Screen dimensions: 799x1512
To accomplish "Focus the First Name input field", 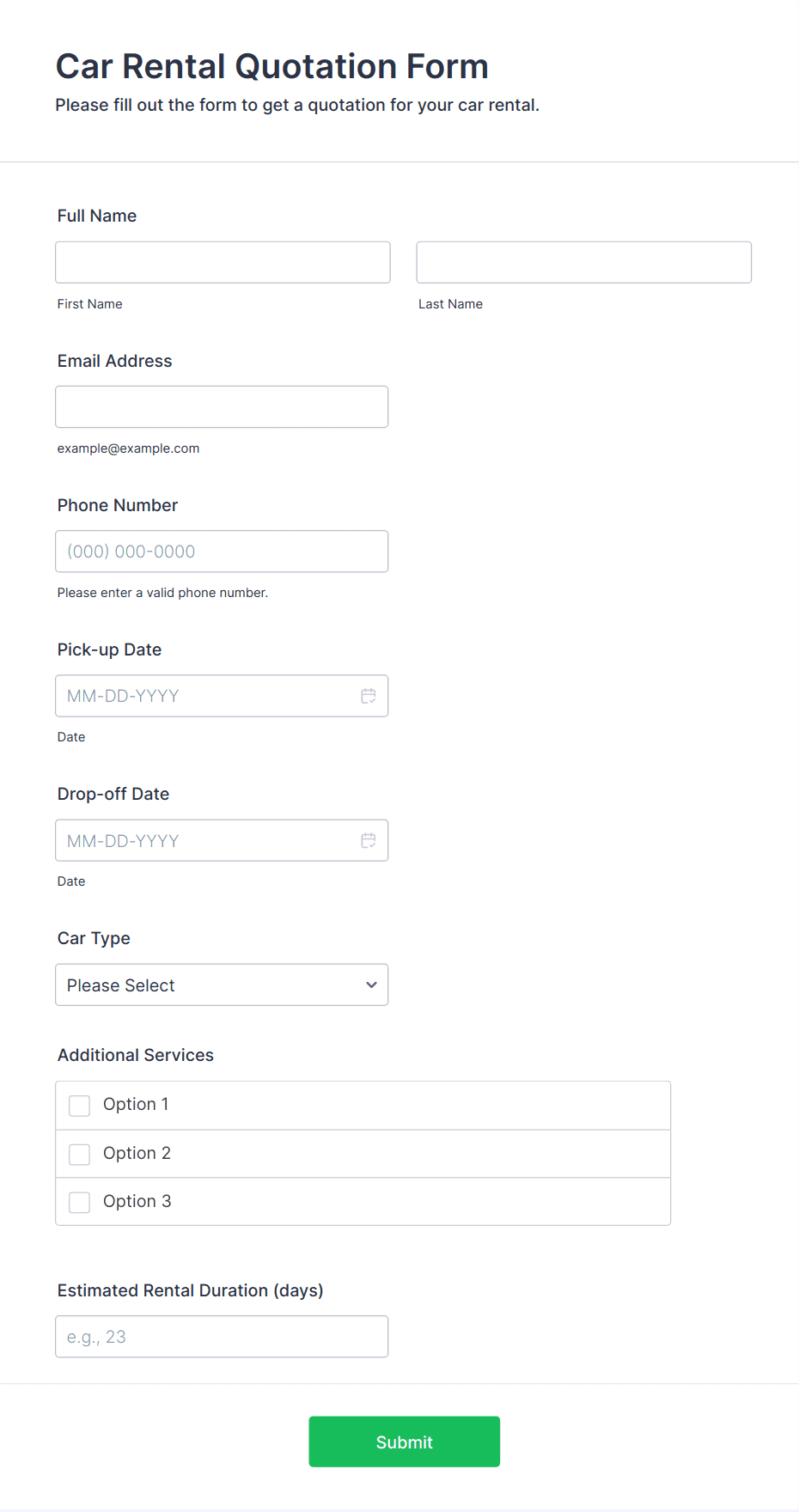I will click(223, 262).
